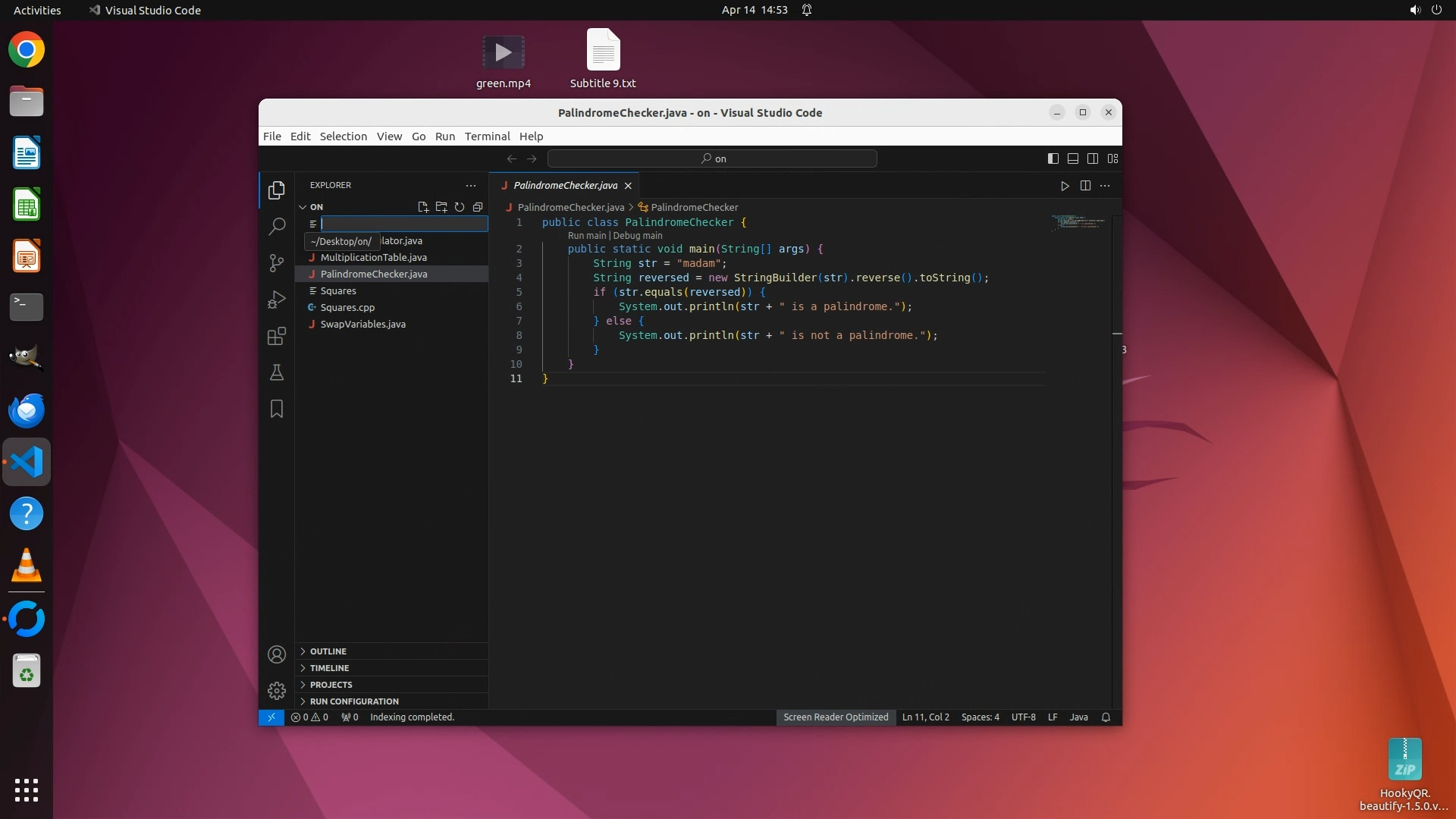Click the new file name input field
This screenshot has height=819, width=1456.
[403, 224]
